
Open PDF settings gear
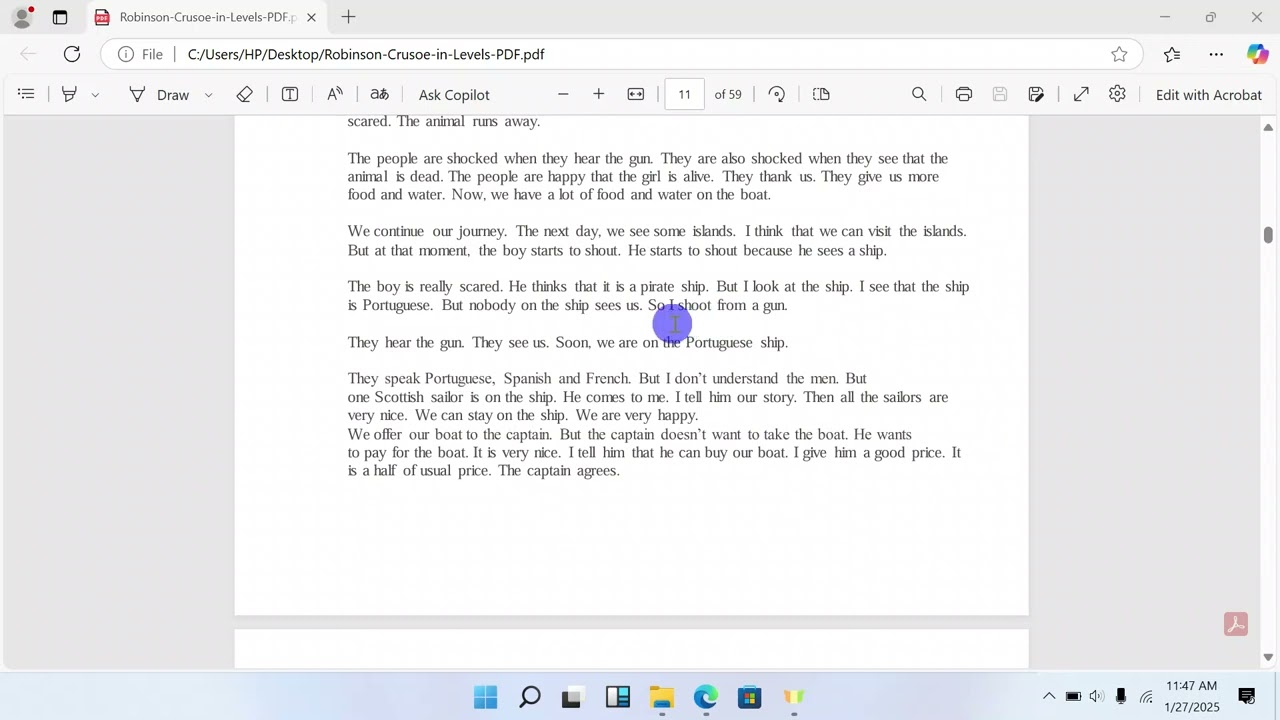(x=1117, y=94)
